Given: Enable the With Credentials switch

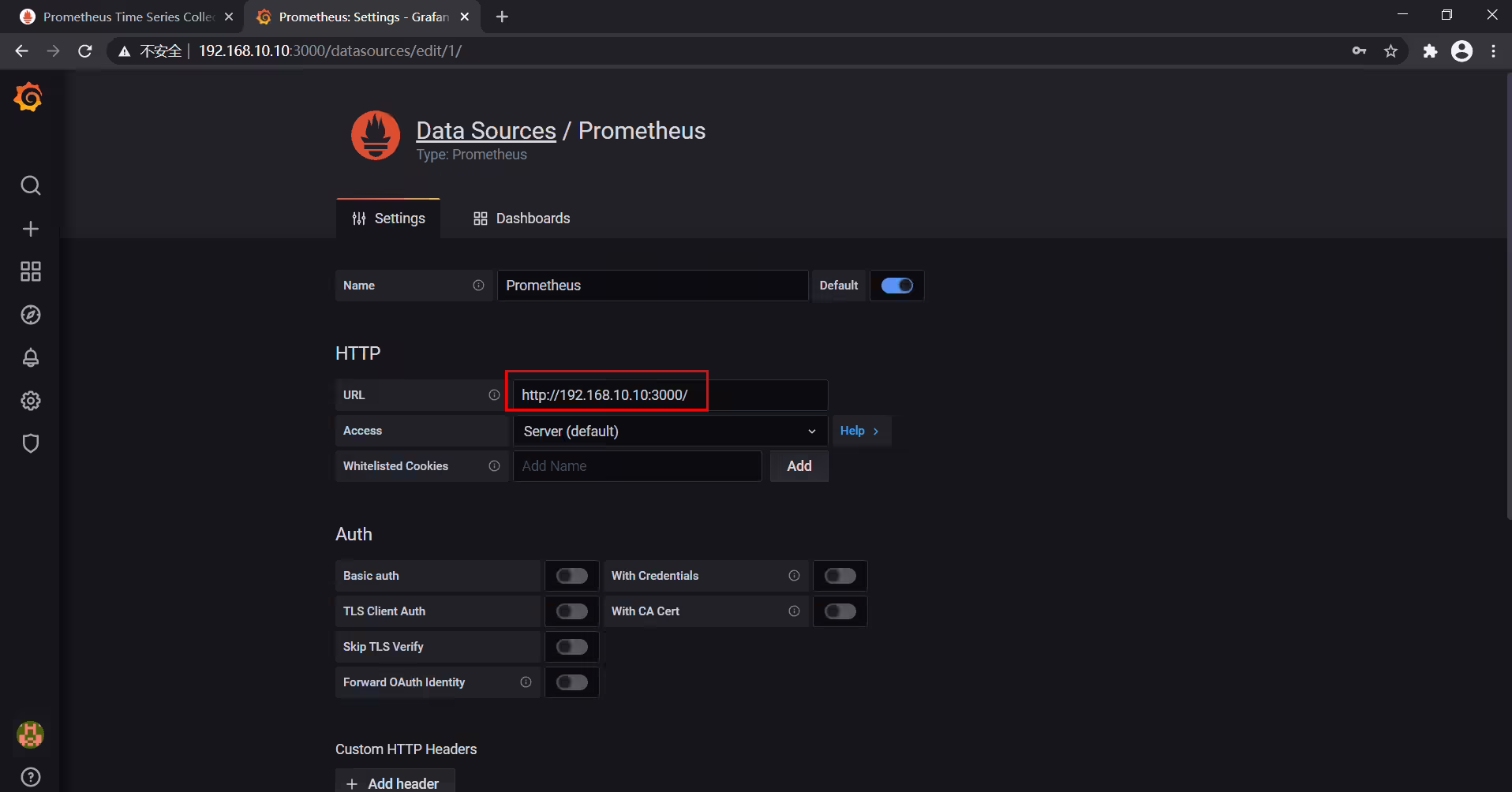Looking at the screenshot, I should [x=840, y=576].
